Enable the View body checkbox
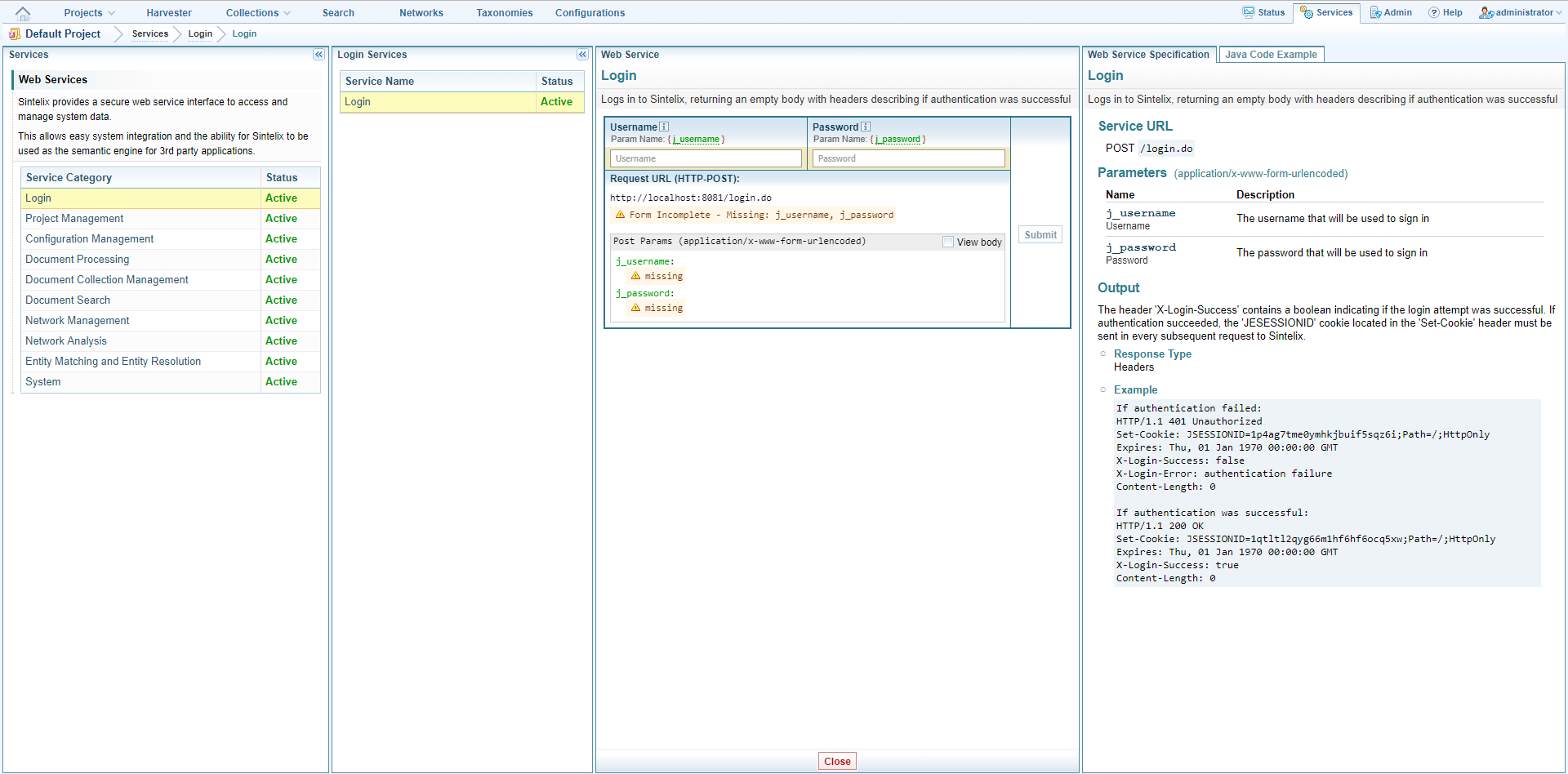The image size is (1568, 774). [948, 242]
